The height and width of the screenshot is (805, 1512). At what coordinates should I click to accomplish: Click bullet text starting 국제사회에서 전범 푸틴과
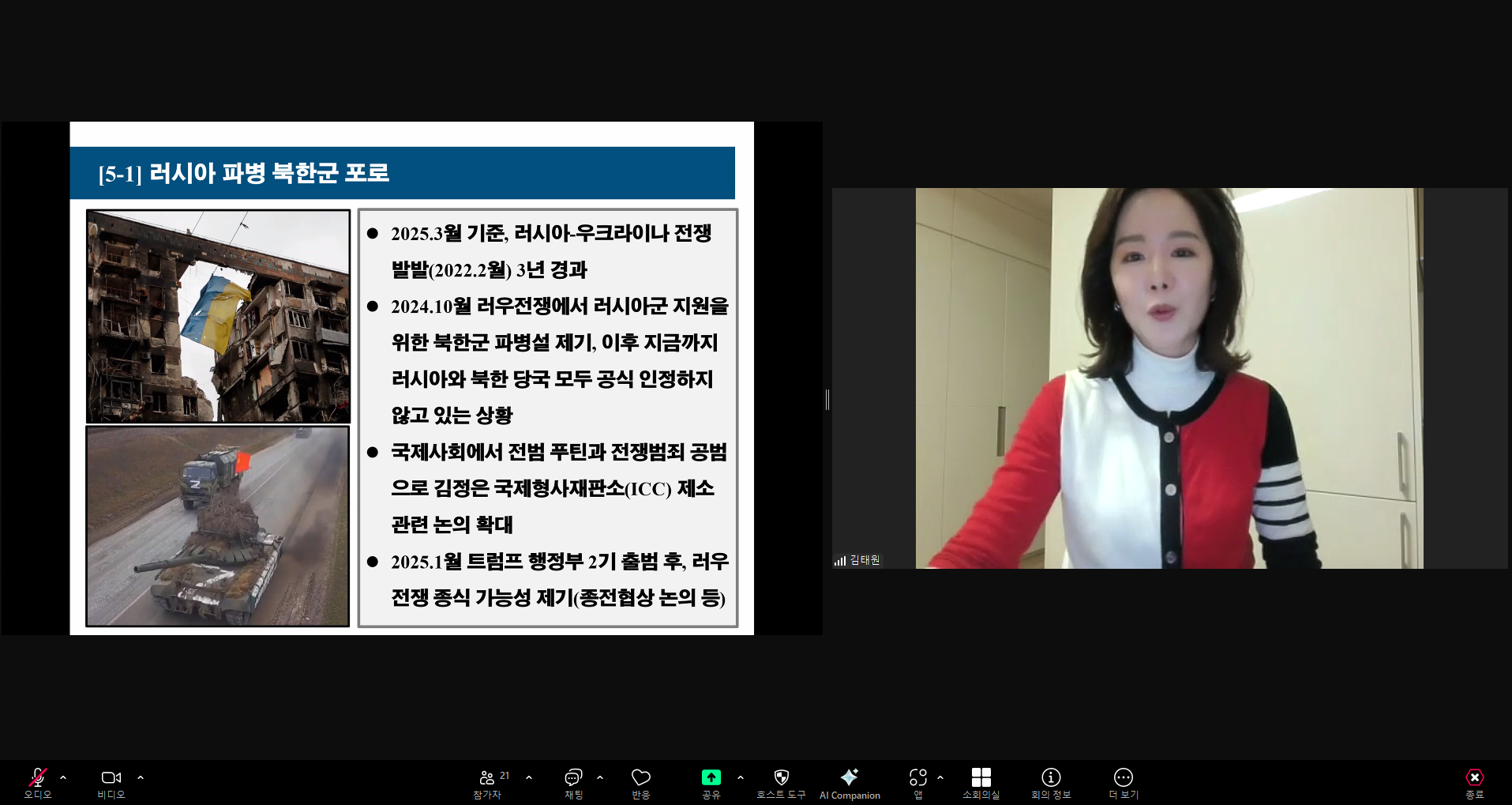[x=559, y=488]
